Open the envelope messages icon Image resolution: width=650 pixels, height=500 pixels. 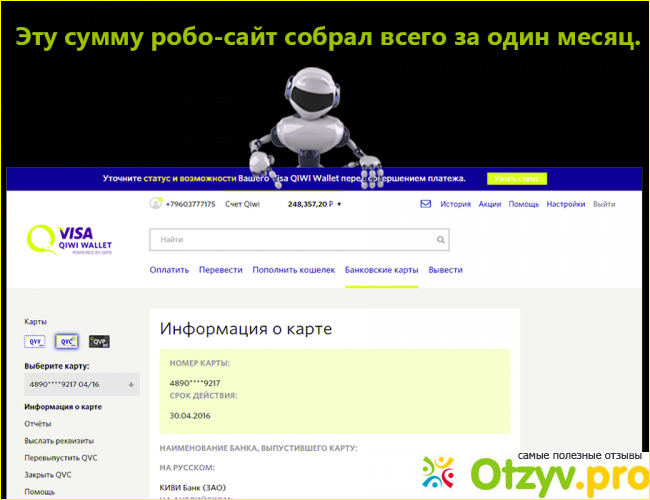[x=425, y=204]
